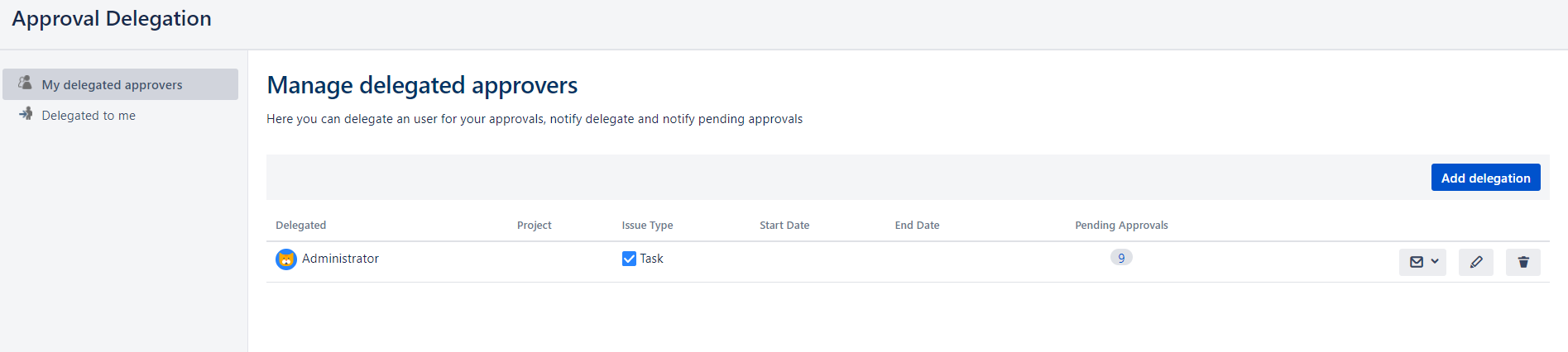Open the My delegated approvers section
The height and width of the screenshot is (352, 1568).
112,85
